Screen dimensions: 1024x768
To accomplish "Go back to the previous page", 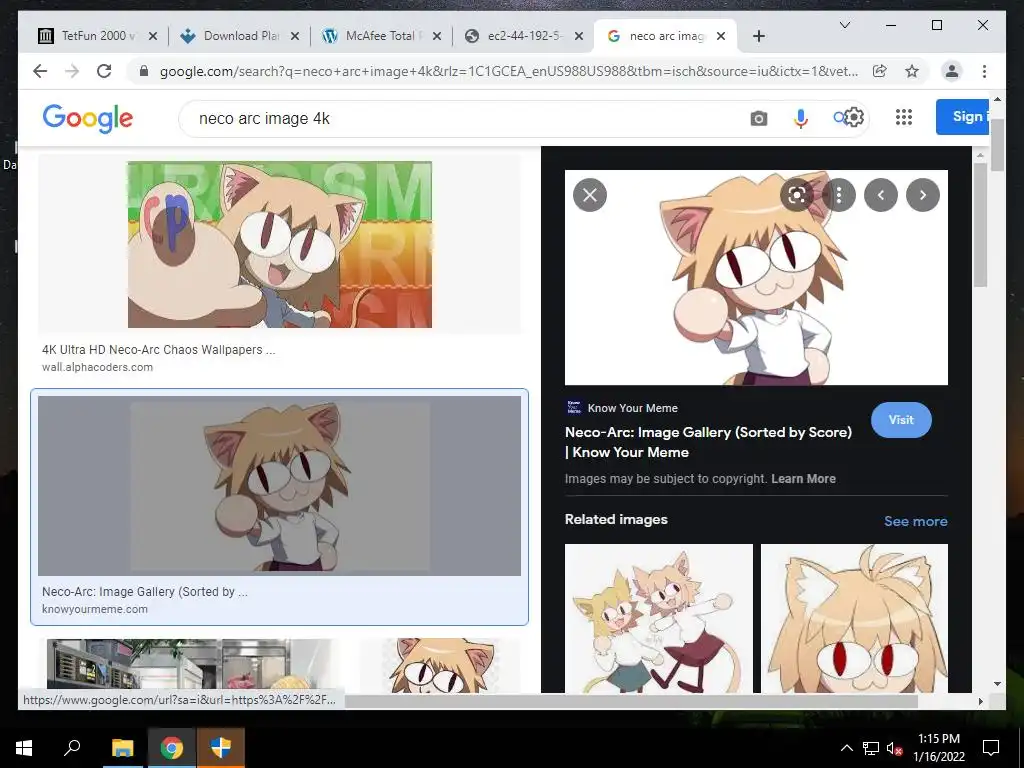I will point(40,71).
